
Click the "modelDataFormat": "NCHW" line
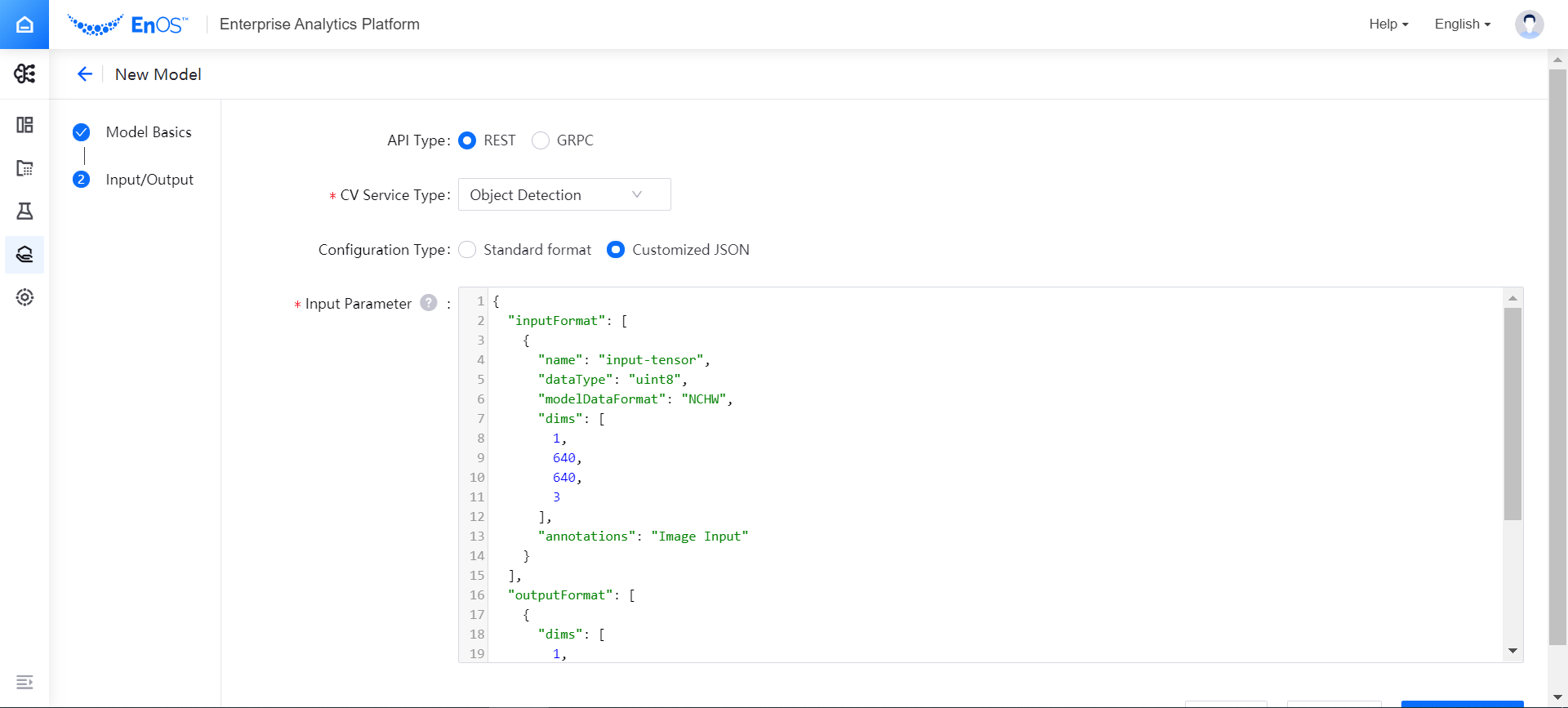635,399
